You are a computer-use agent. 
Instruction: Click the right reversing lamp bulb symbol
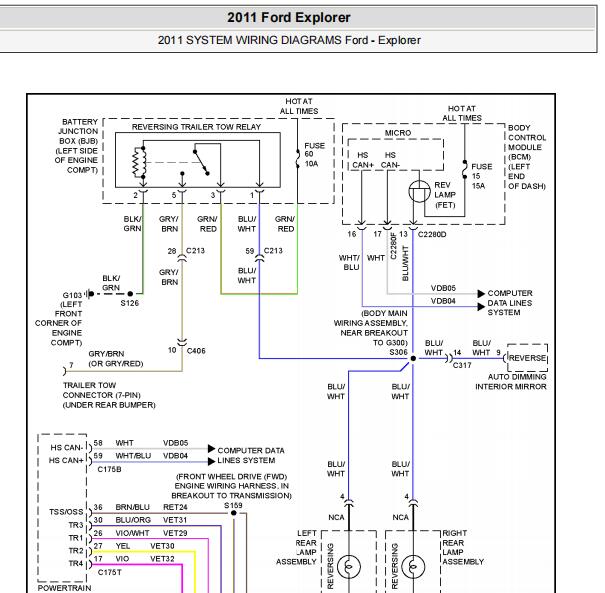(x=413, y=567)
